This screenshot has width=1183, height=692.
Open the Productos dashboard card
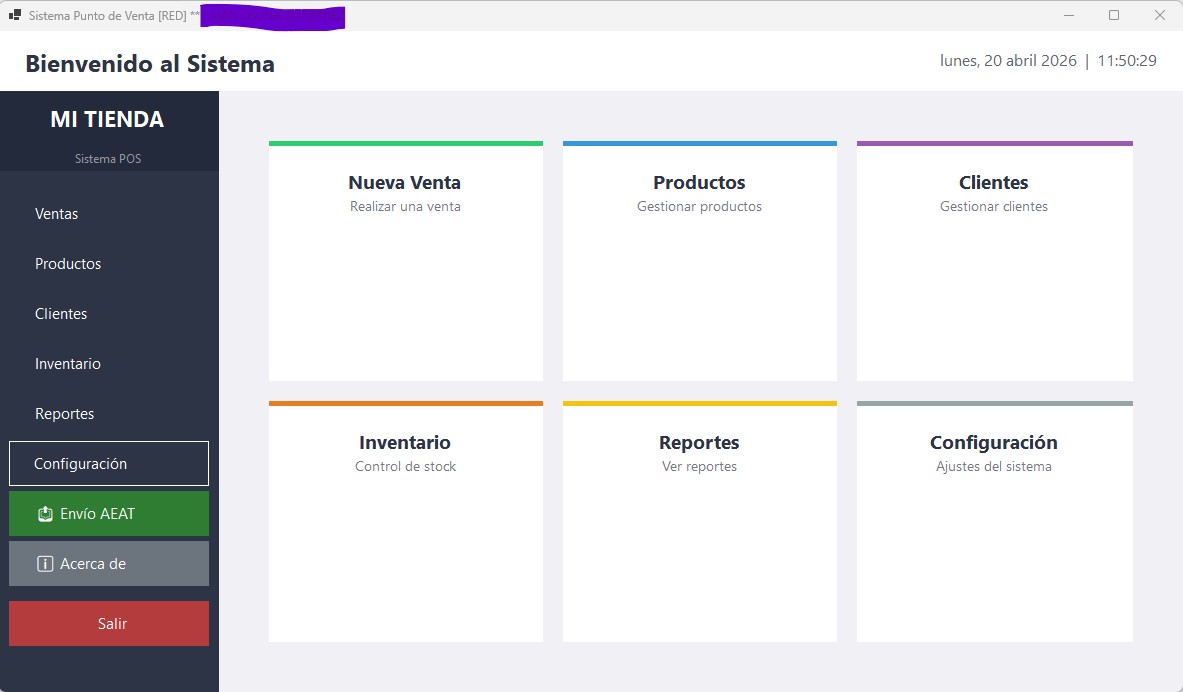[699, 261]
